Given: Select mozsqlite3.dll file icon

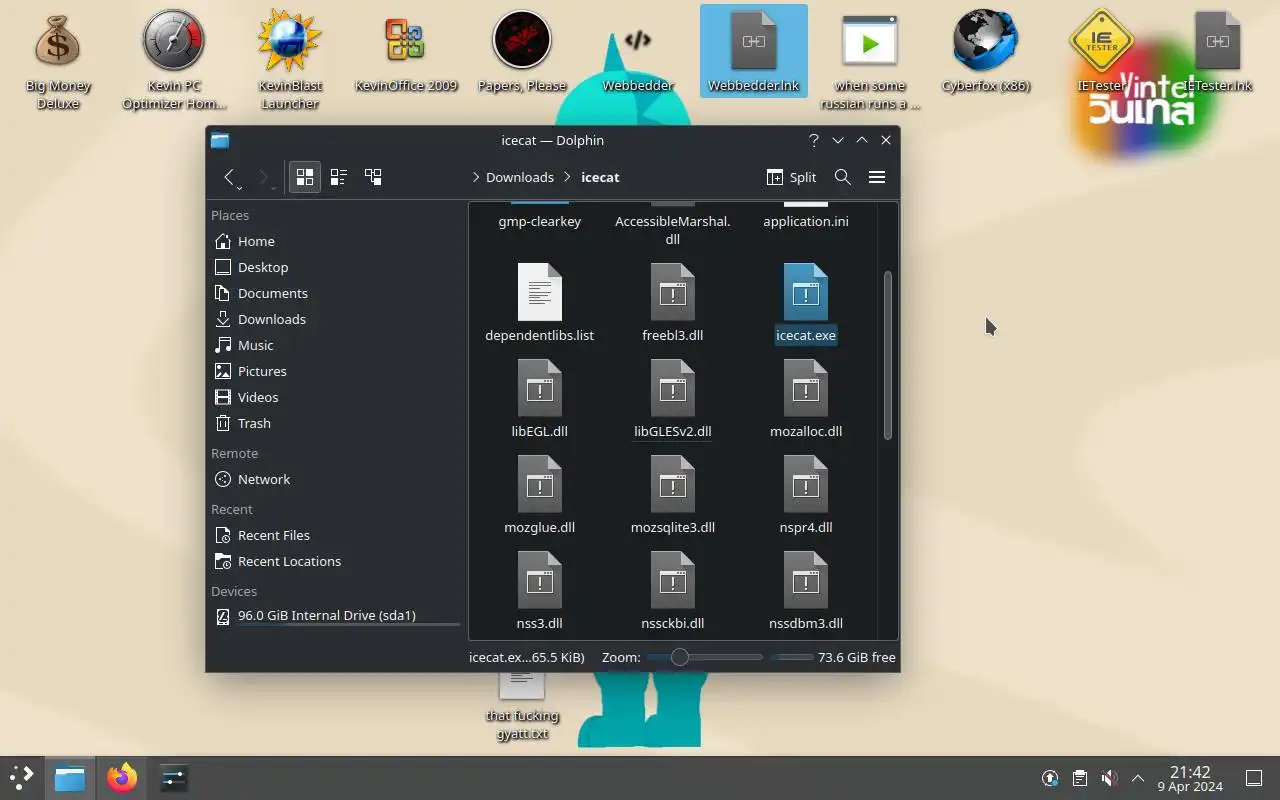Looking at the screenshot, I should click(673, 484).
